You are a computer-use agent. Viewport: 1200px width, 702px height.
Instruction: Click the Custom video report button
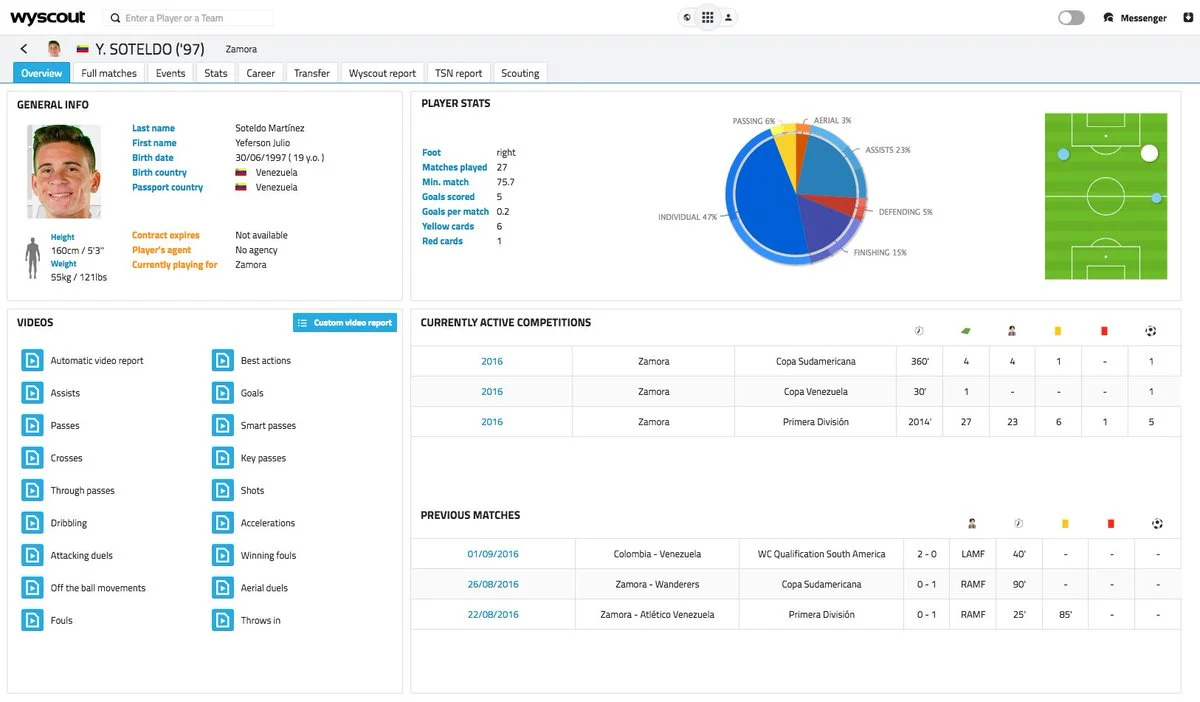pos(345,323)
